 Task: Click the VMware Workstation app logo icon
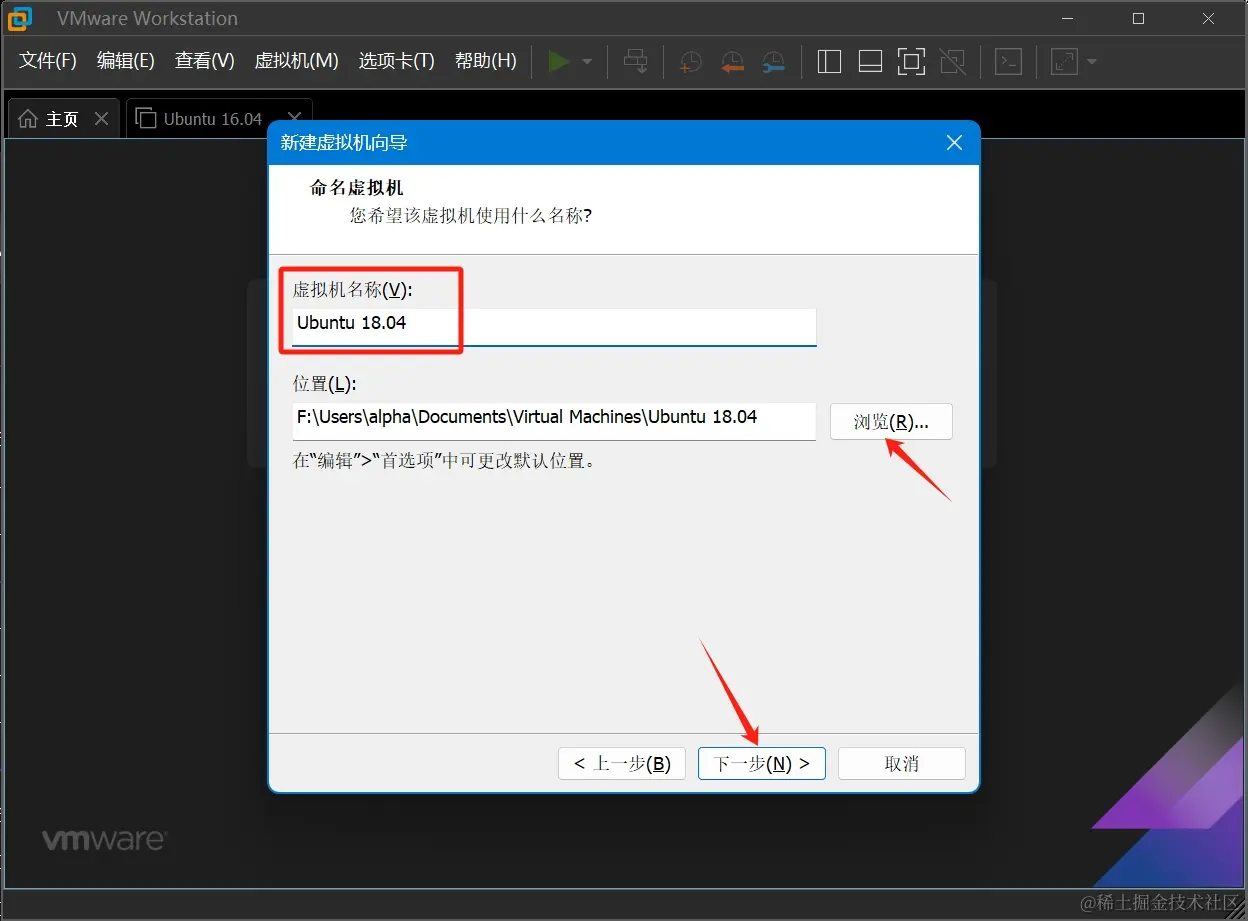click(x=20, y=18)
